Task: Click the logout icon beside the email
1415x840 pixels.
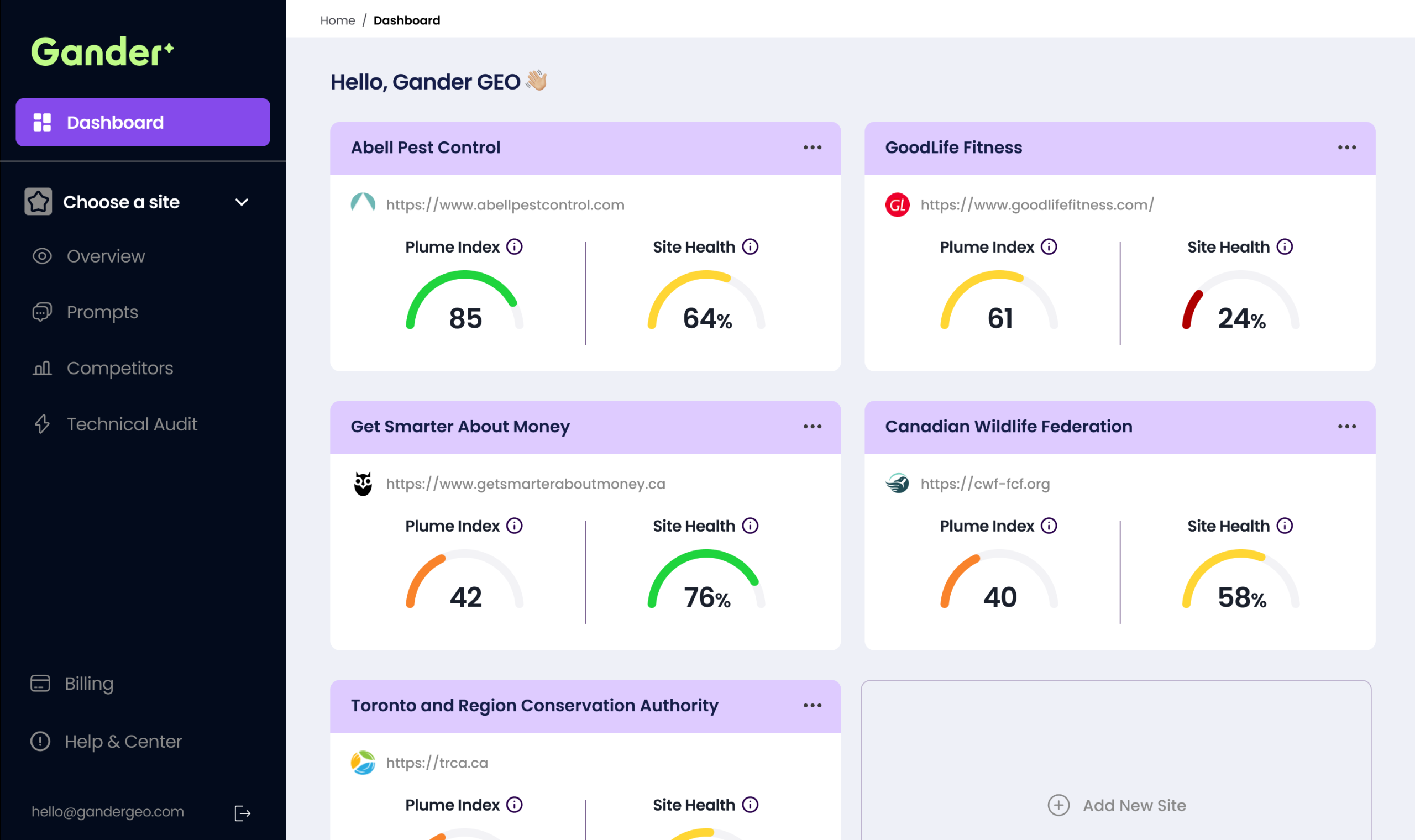Action: (242, 813)
